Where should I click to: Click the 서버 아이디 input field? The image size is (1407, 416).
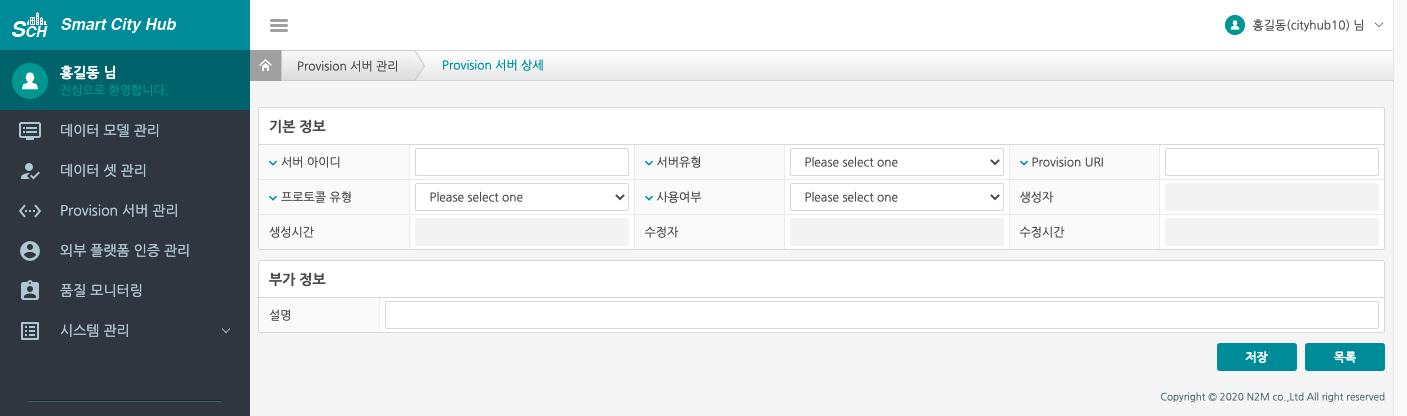coord(521,162)
